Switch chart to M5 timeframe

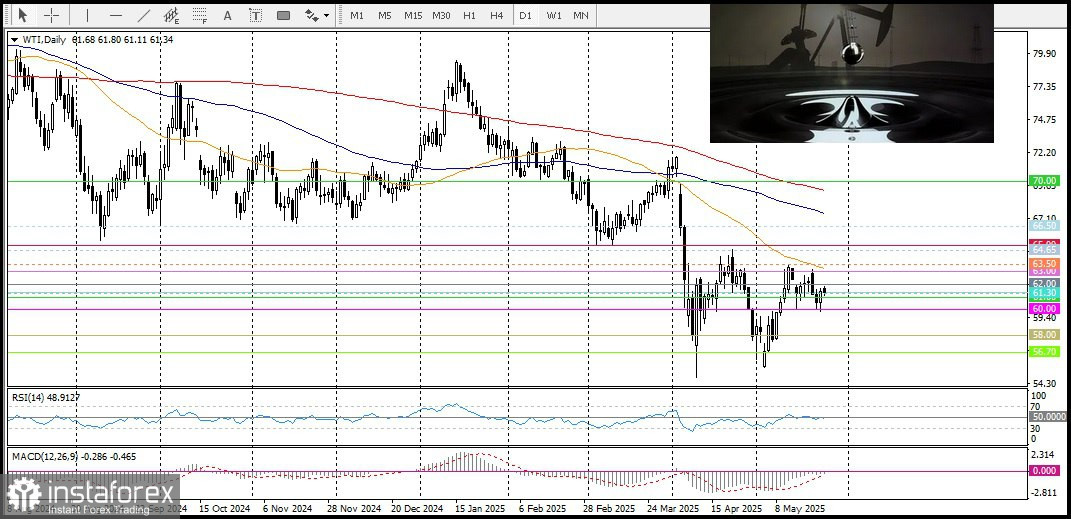385,15
